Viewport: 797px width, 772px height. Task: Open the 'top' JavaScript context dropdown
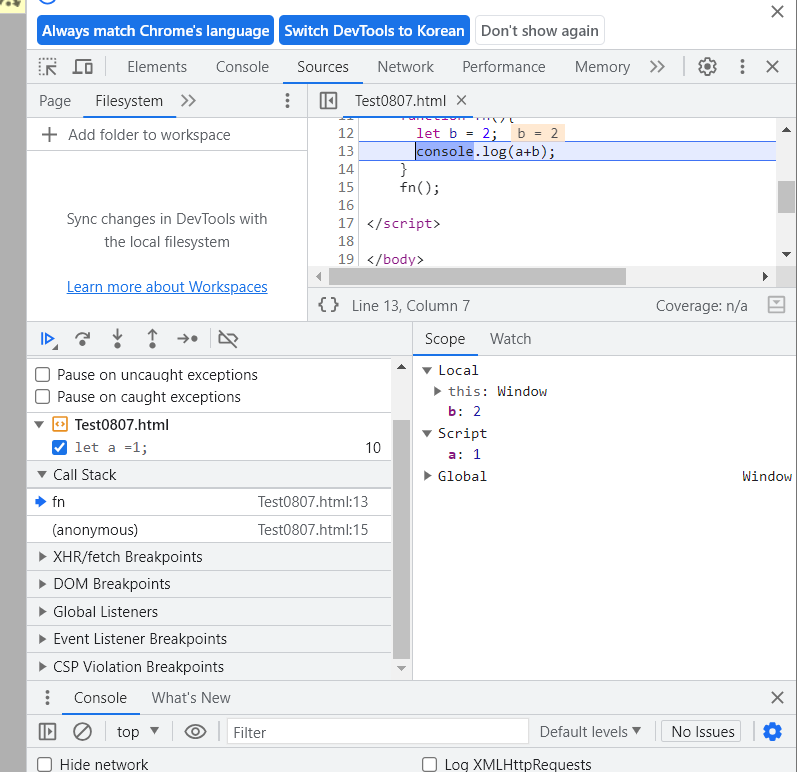[x=138, y=731]
